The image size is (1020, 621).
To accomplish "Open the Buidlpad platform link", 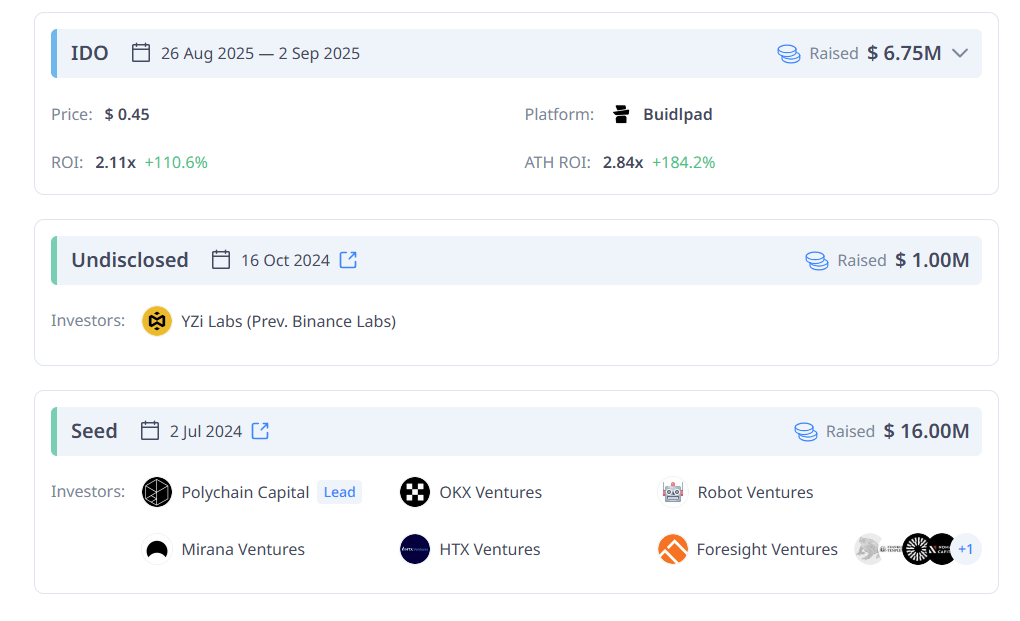I will point(677,114).
